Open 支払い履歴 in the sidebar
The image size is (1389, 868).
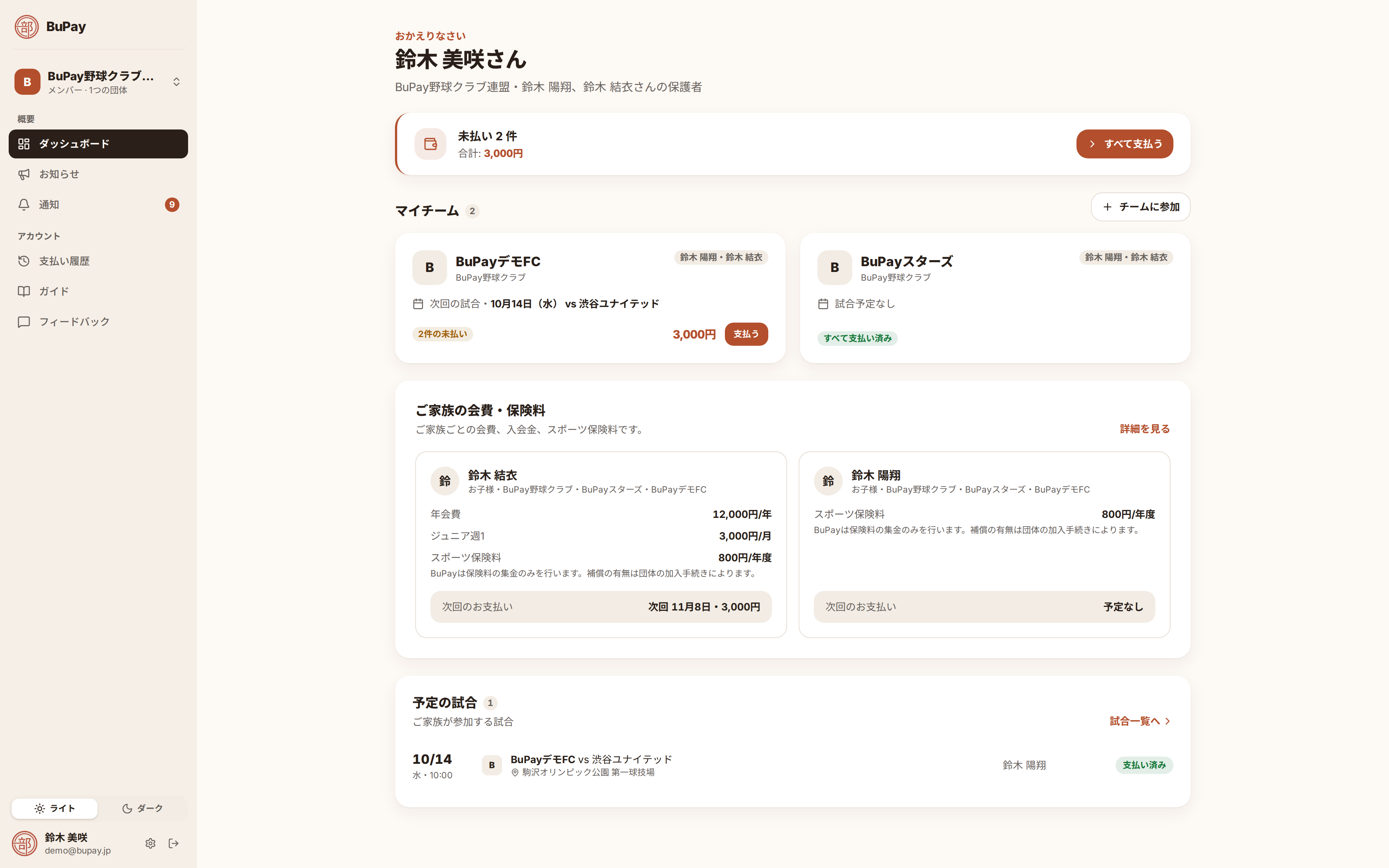click(x=98, y=261)
